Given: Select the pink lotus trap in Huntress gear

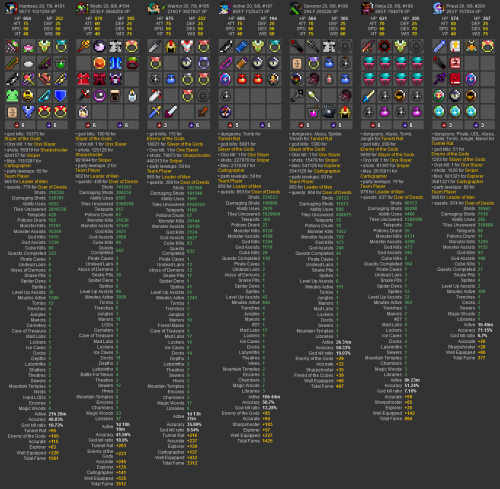Looking at the screenshot, I should [x=28, y=47].
